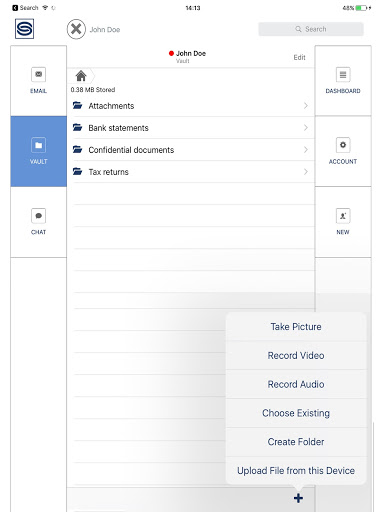
Task: Select Create Folder menu option
Action: pos(296,442)
